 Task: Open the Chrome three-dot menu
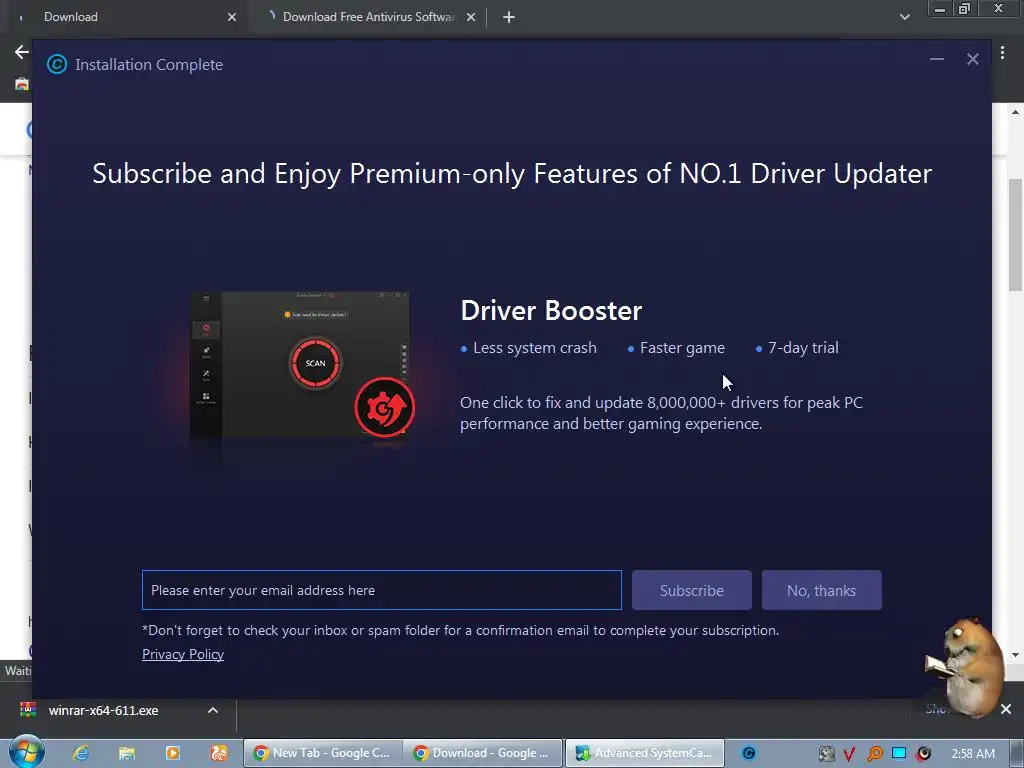1002,52
